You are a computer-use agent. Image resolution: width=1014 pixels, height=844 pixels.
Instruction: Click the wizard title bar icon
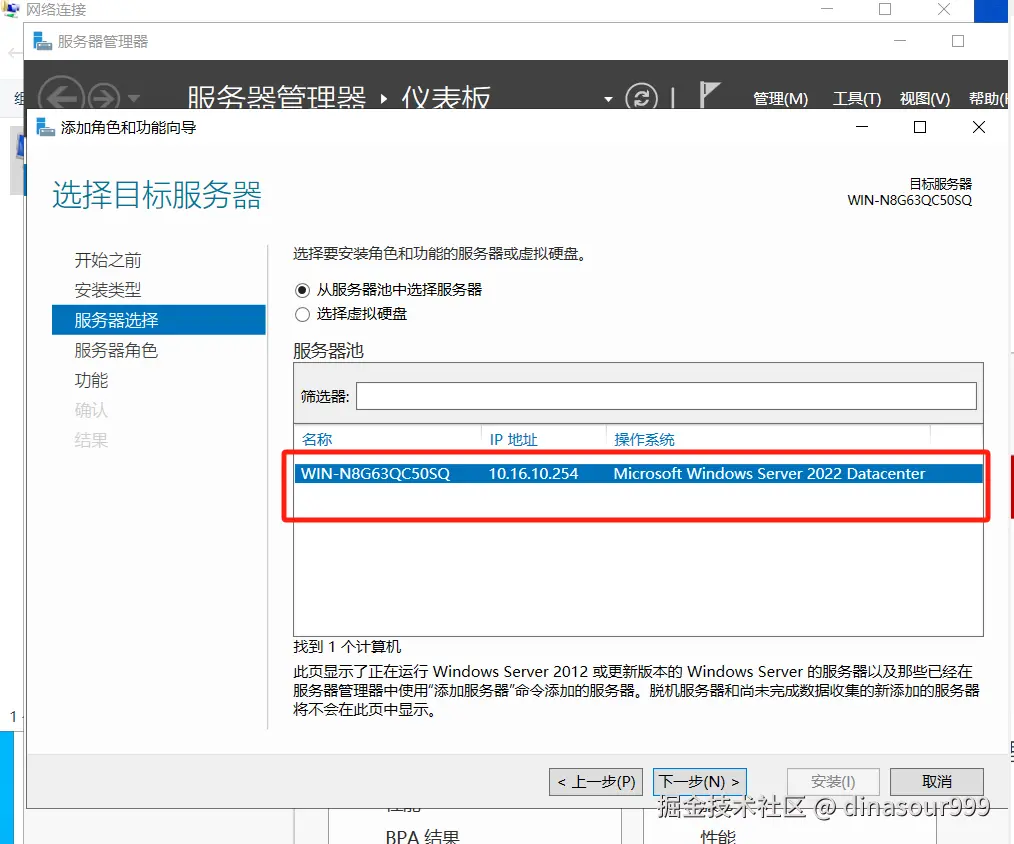45,127
